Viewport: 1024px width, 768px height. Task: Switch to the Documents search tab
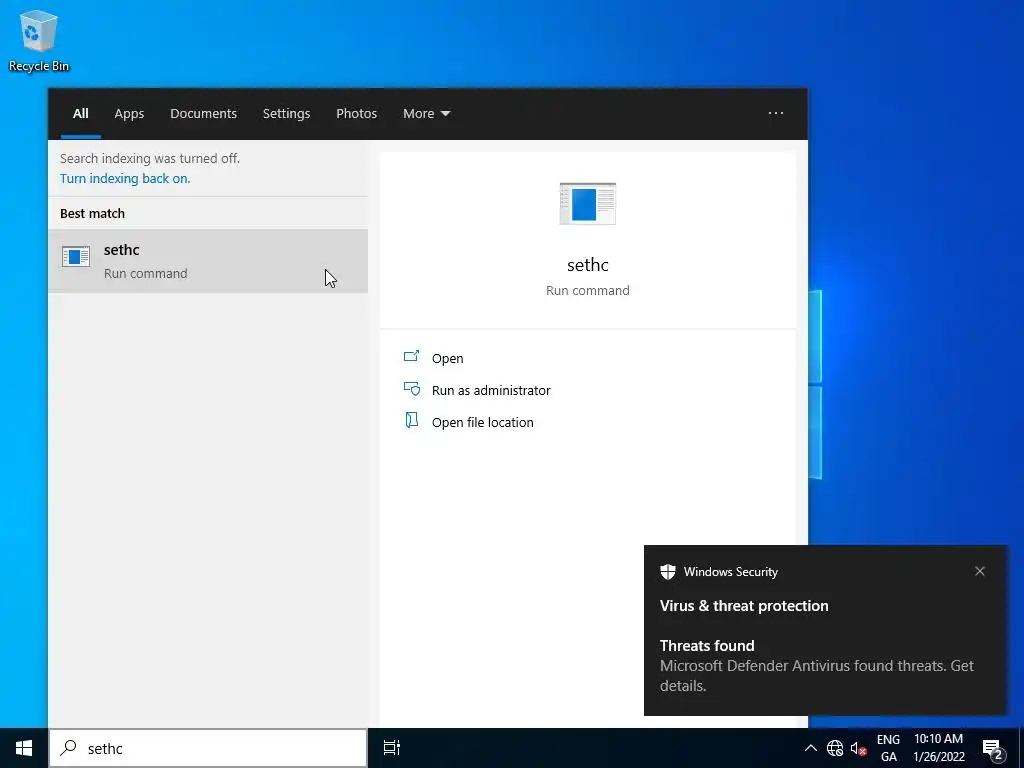click(203, 114)
